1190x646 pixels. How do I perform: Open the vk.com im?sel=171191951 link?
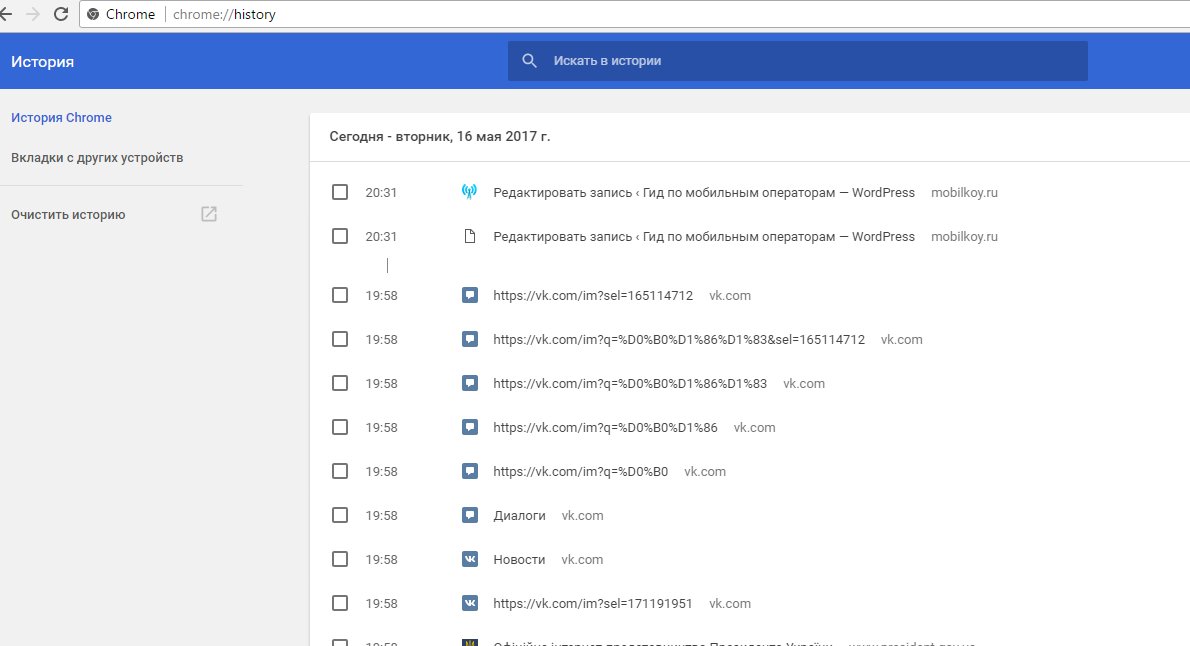pyautogui.click(x=592, y=604)
